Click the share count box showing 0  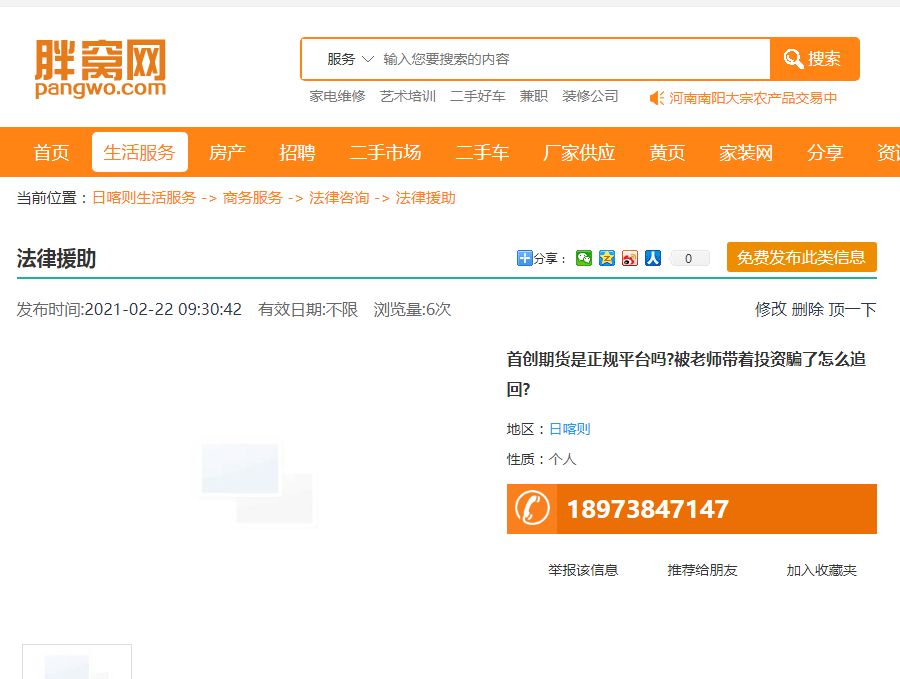point(689,258)
